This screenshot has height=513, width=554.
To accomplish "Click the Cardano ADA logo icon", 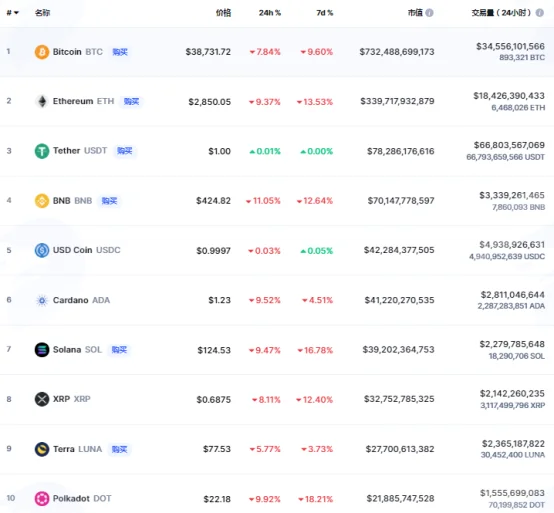I will click(42, 300).
